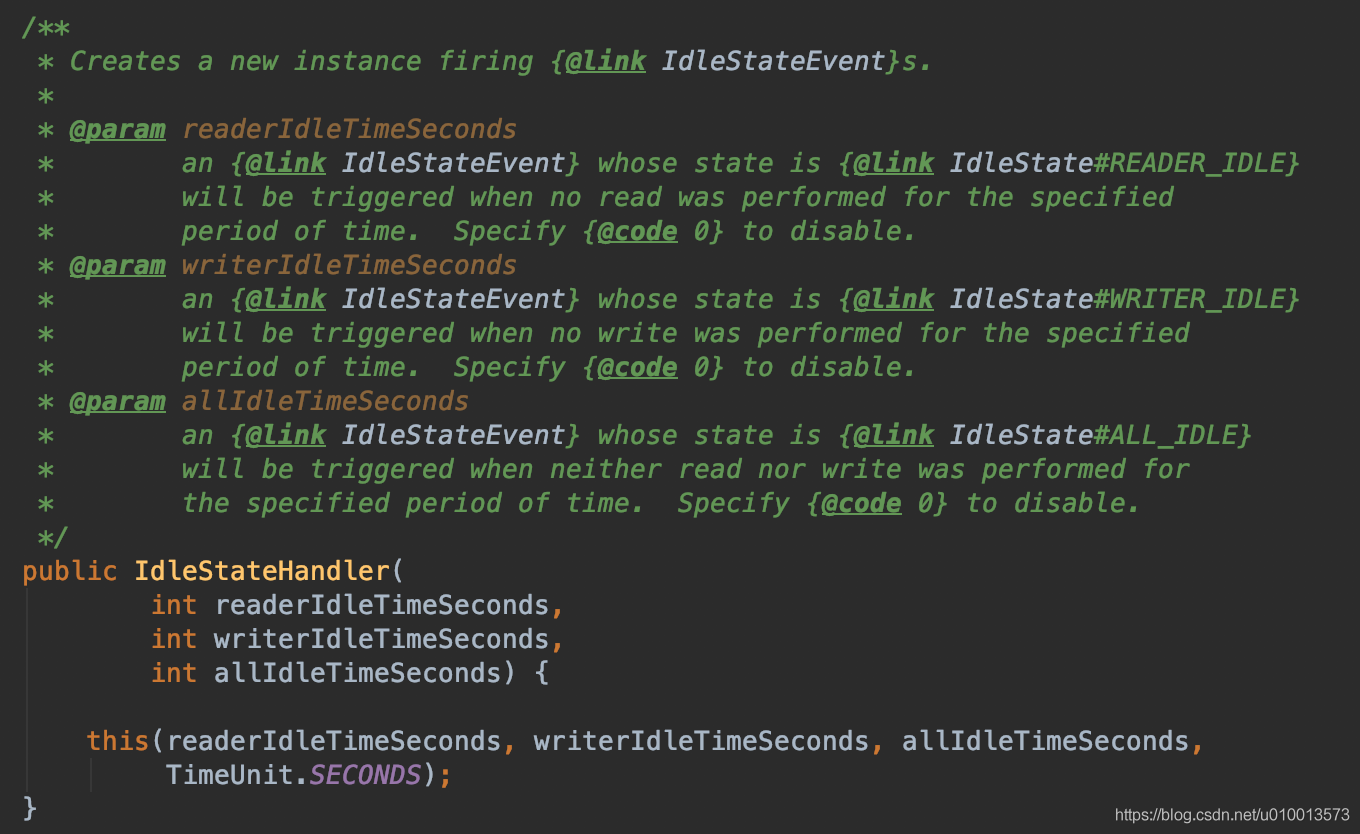1360x834 pixels.
Task: Click the SECONDS constant after TimeUnit
Action: click(x=364, y=775)
